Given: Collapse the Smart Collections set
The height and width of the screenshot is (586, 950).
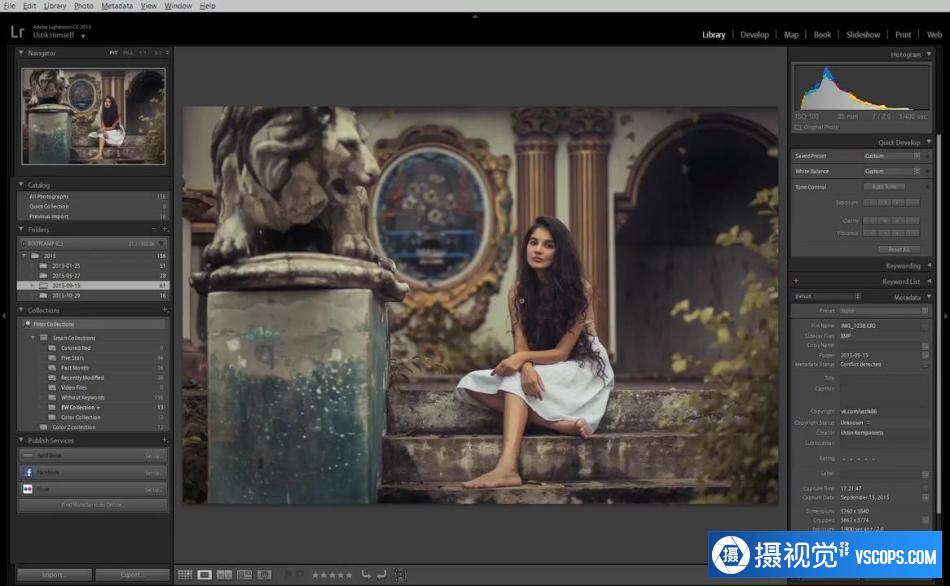Looking at the screenshot, I should (33, 338).
